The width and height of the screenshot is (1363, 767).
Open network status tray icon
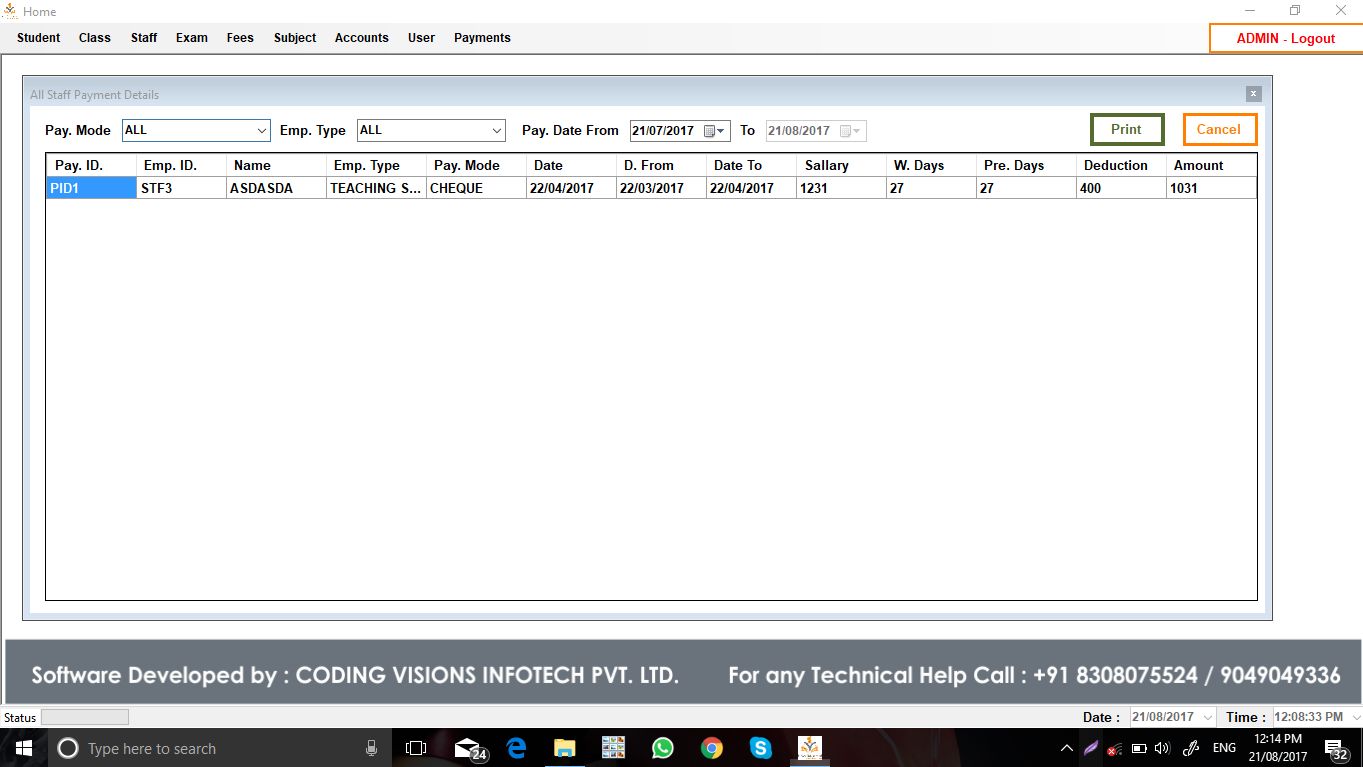click(1114, 748)
